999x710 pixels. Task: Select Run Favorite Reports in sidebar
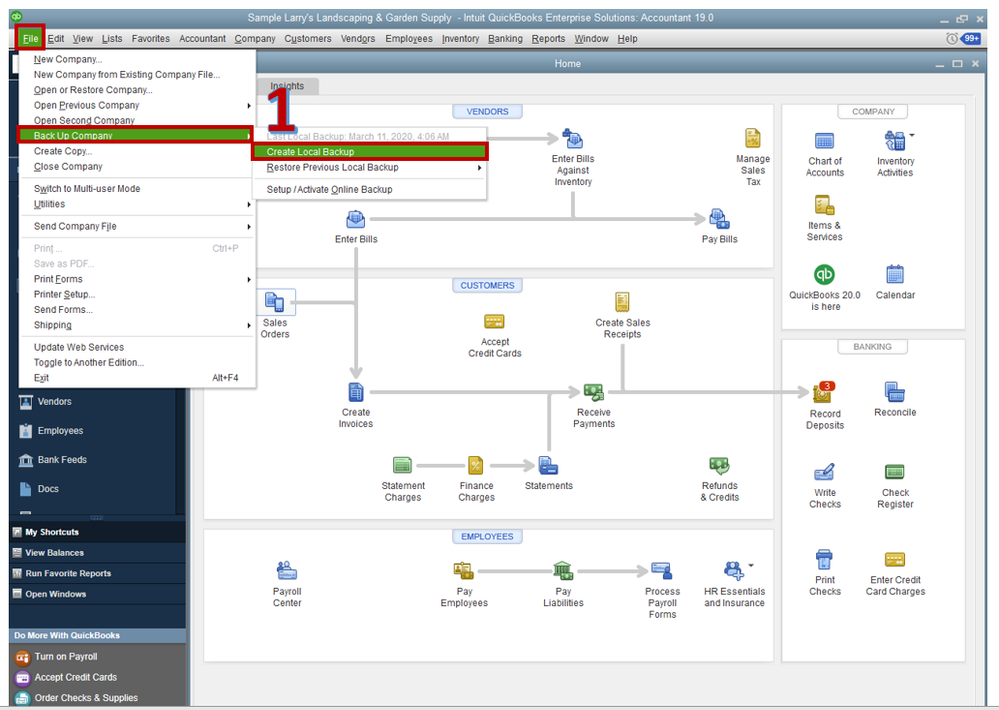click(97, 573)
